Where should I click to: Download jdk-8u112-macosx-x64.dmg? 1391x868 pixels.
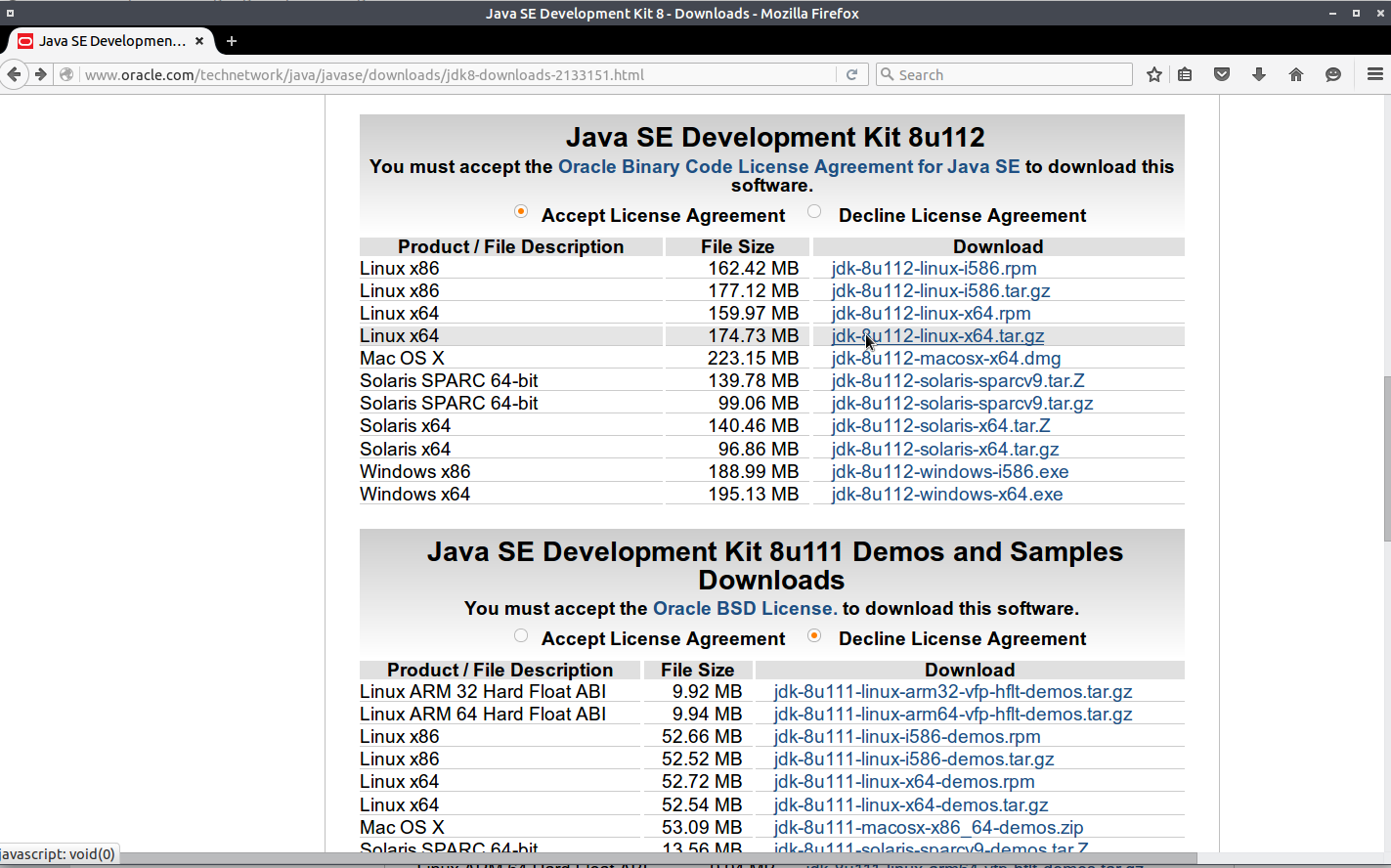pos(946,359)
